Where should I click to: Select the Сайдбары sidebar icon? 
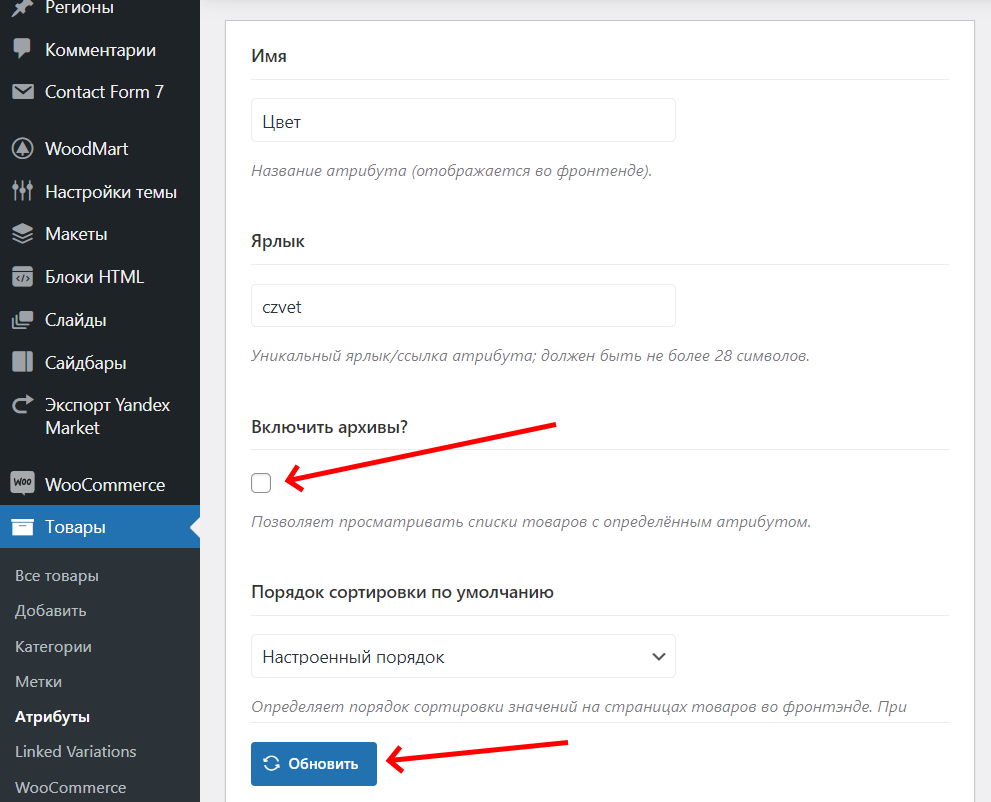(22, 362)
